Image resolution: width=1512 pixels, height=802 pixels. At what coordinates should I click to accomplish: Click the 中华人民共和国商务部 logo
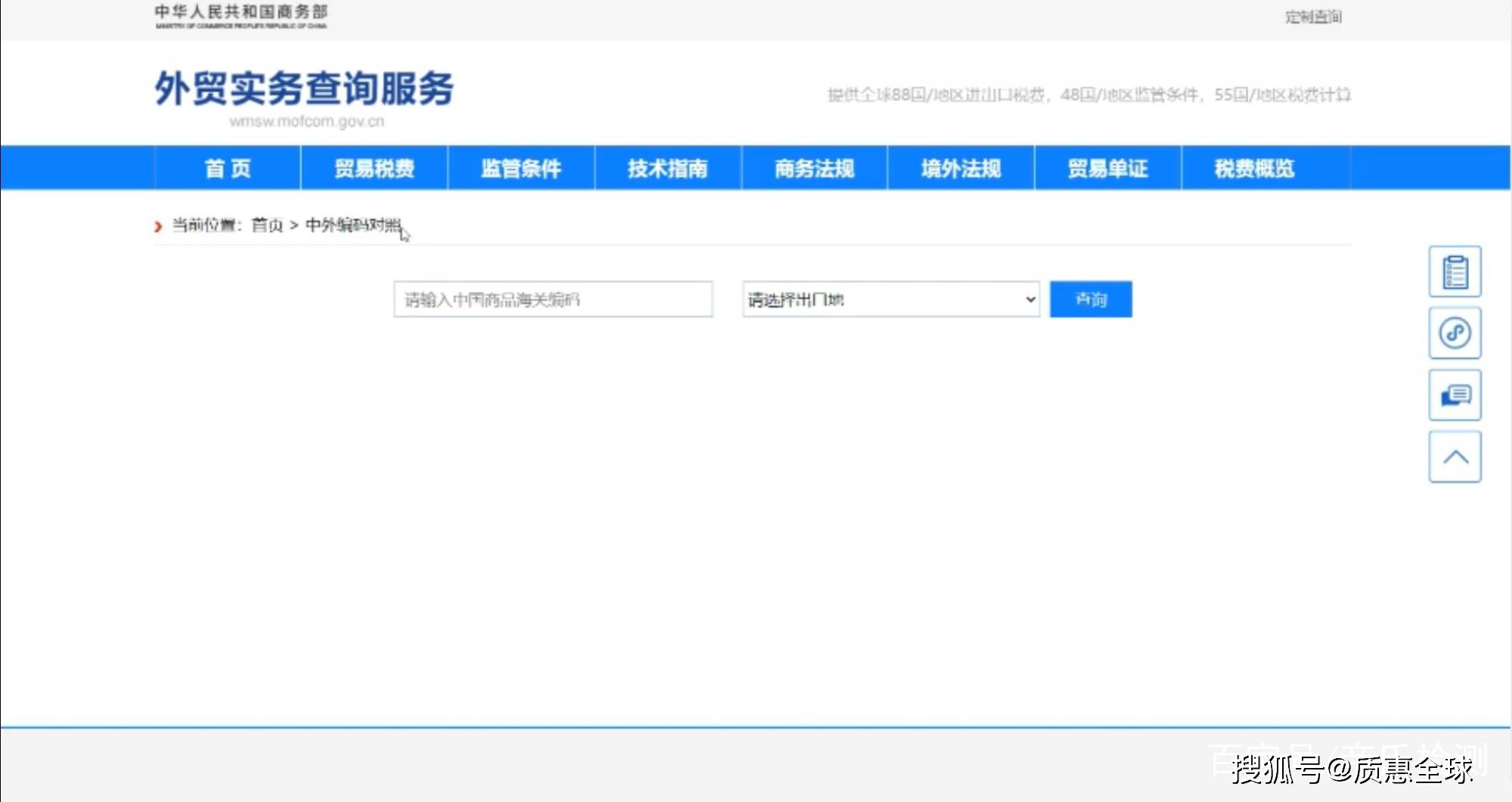[240, 16]
